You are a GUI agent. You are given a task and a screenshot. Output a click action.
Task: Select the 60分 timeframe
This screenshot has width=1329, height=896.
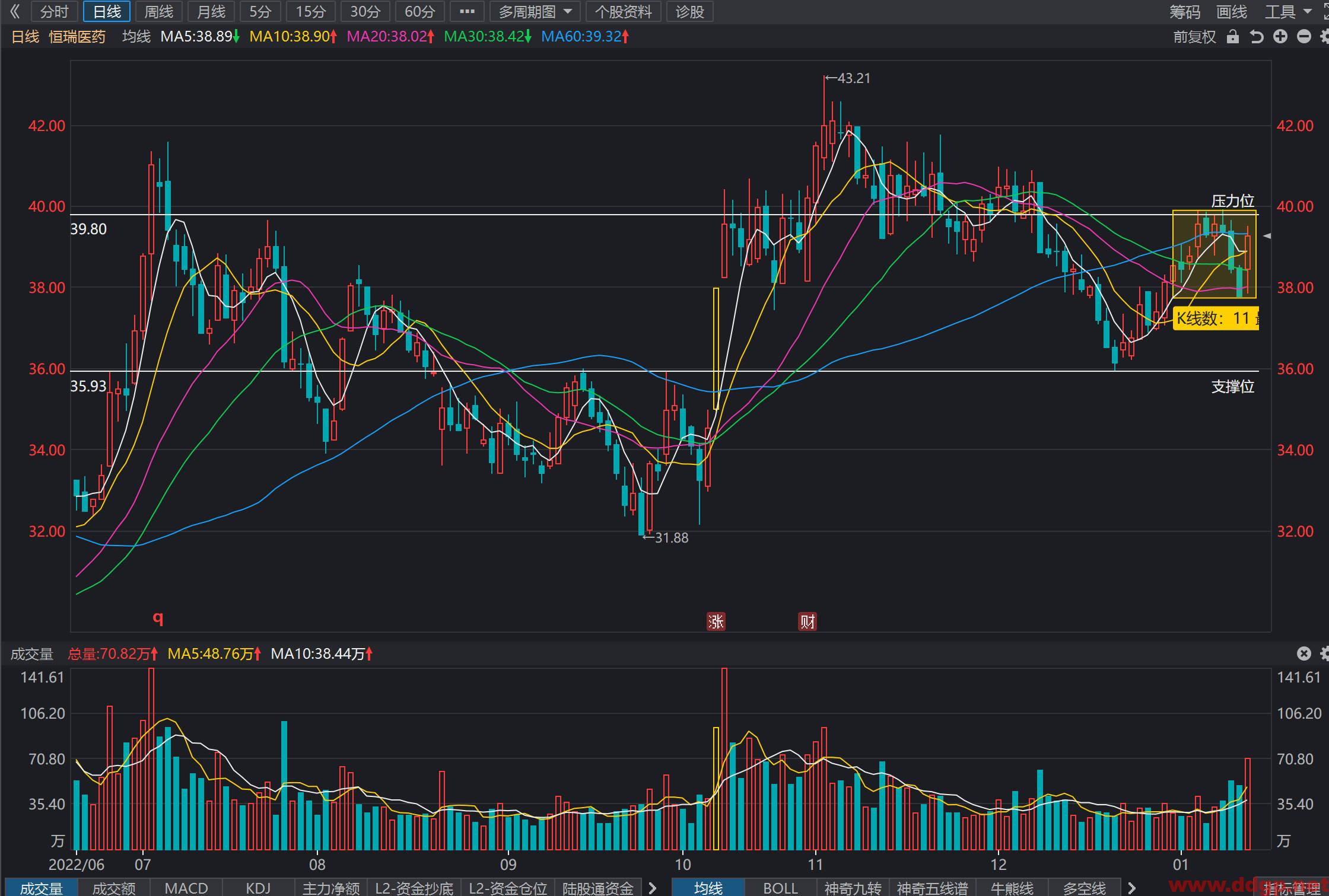tap(419, 11)
